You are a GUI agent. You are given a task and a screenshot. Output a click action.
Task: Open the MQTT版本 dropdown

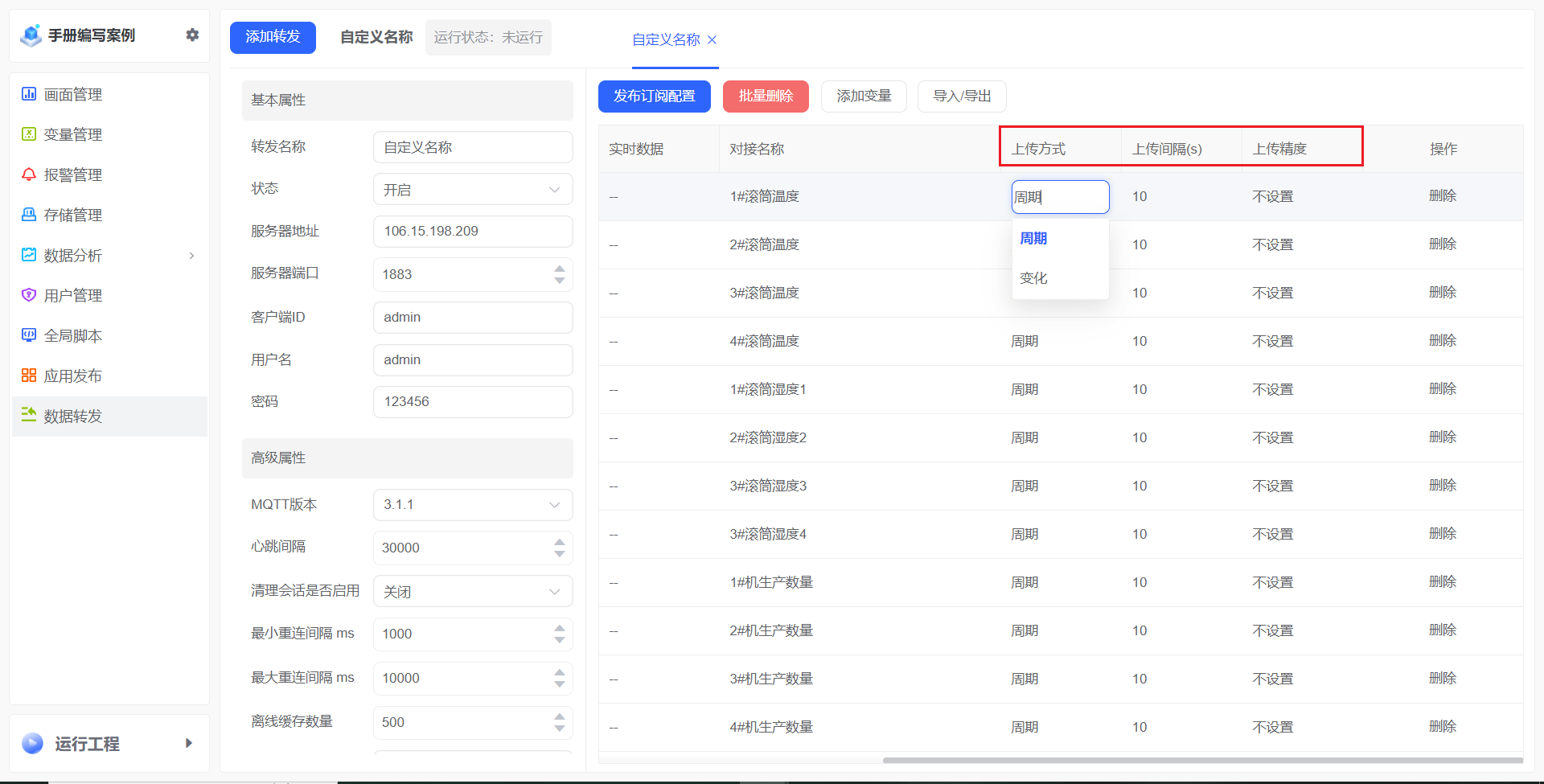pos(472,505)
